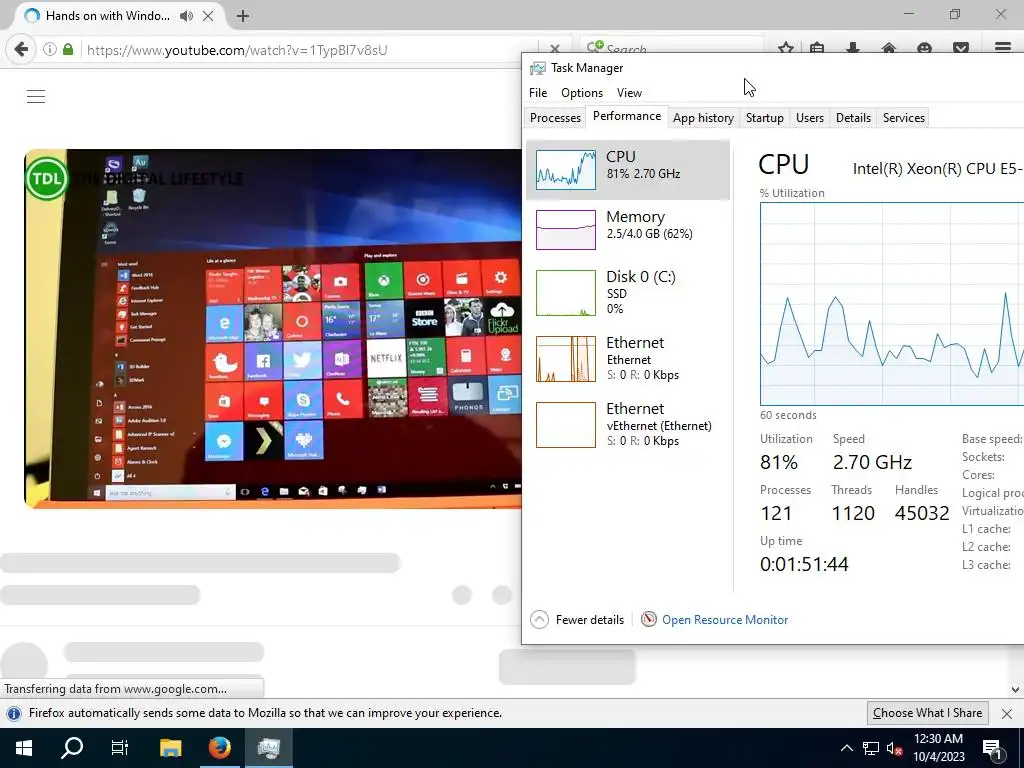Bookmark this page with the star icon
This screenshot has height=768, width=1024.
pyautogui.click(x=786, y=48)
